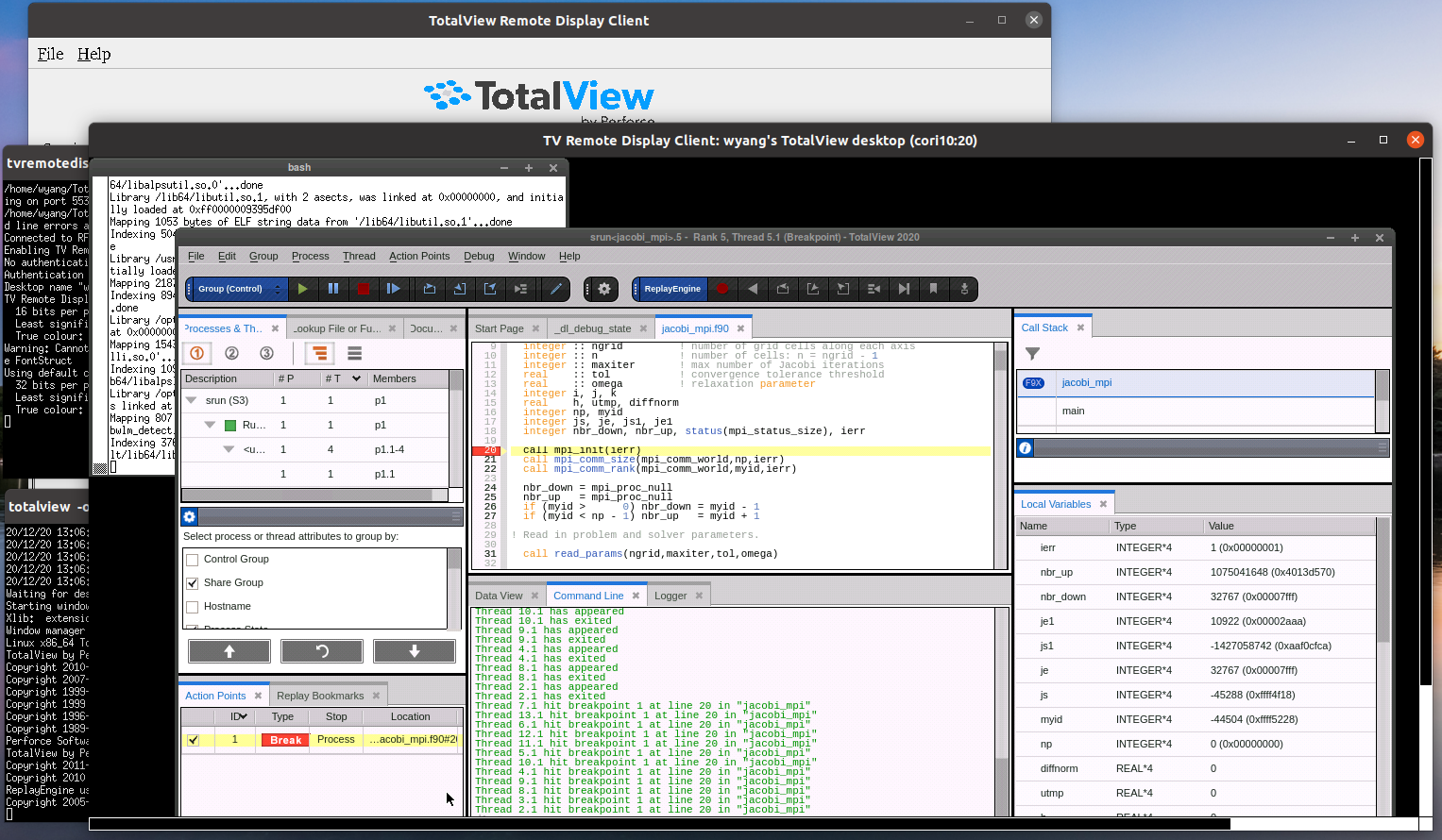The width and height of the screenshot is (1442, 840).
Task: Select the Halt (pause) icon in the toolbar
Action: pos(332,289)
